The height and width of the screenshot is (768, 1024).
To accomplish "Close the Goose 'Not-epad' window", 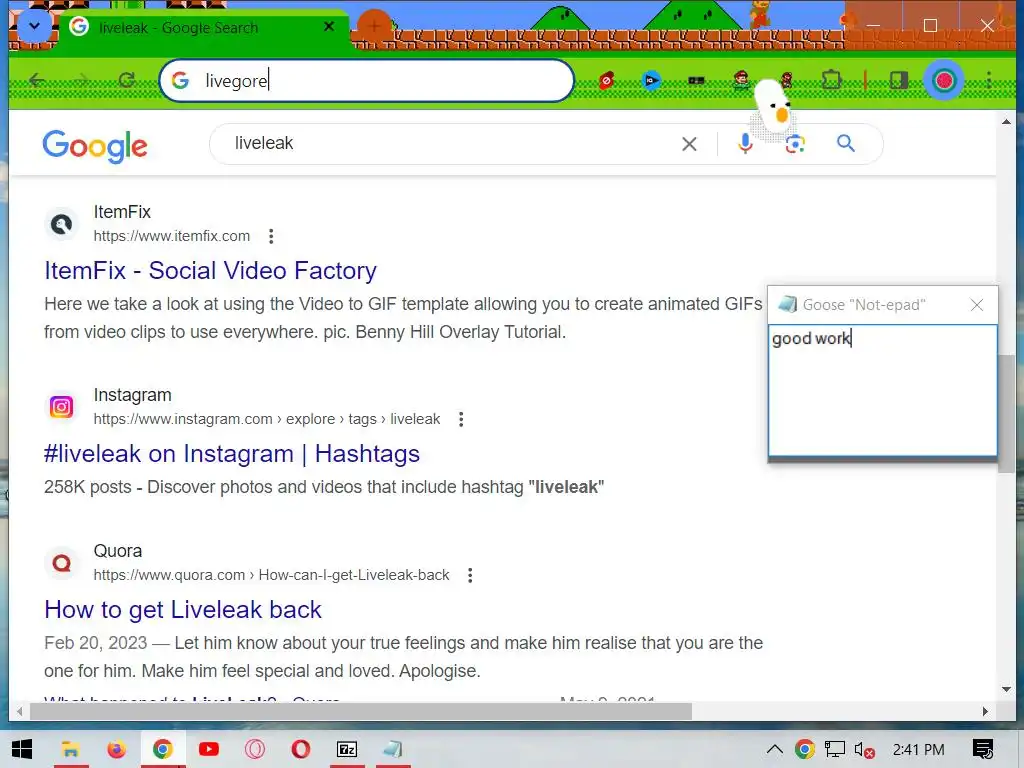I will tap(977, 305).
